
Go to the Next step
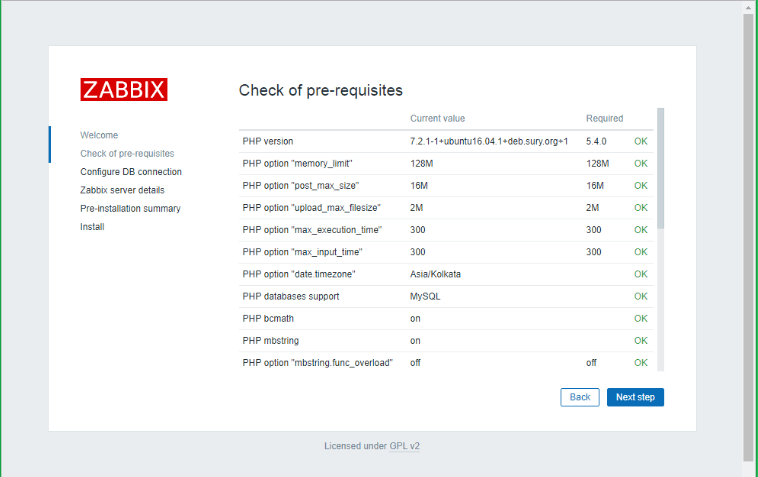[635, 397]
